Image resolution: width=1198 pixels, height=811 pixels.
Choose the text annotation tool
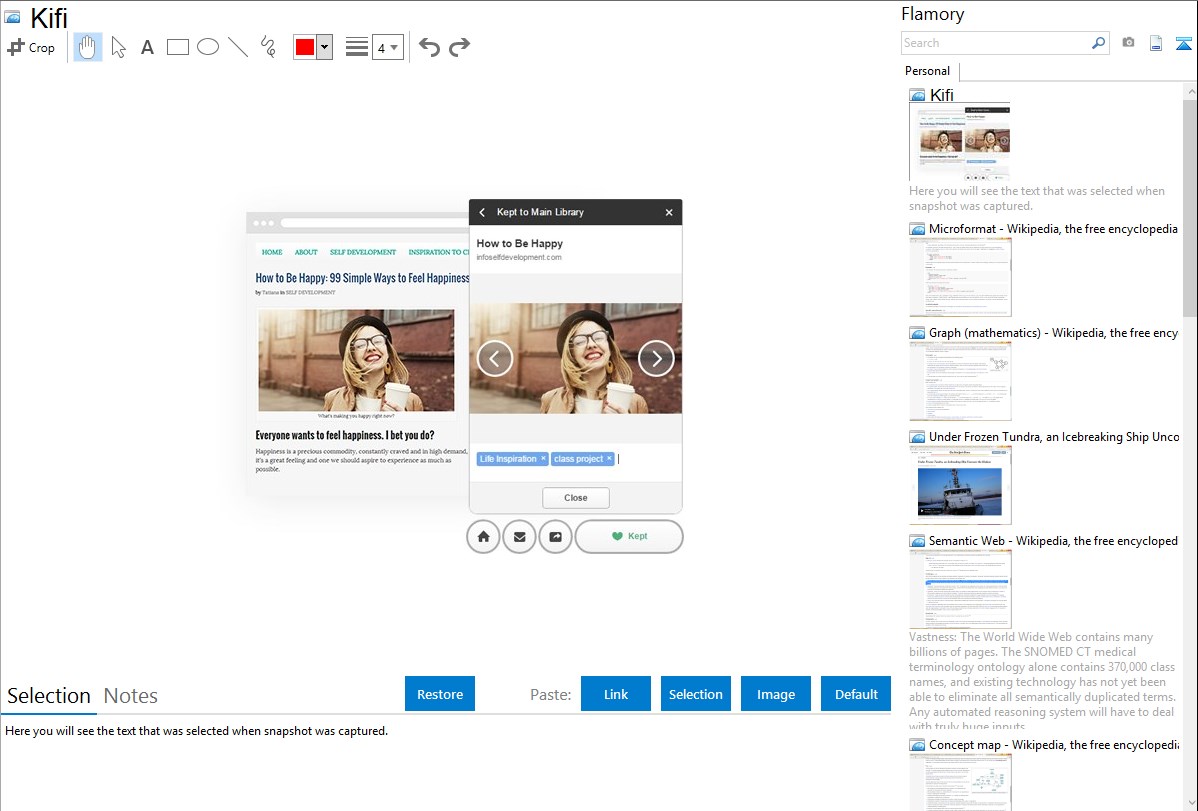click(147, 47)
